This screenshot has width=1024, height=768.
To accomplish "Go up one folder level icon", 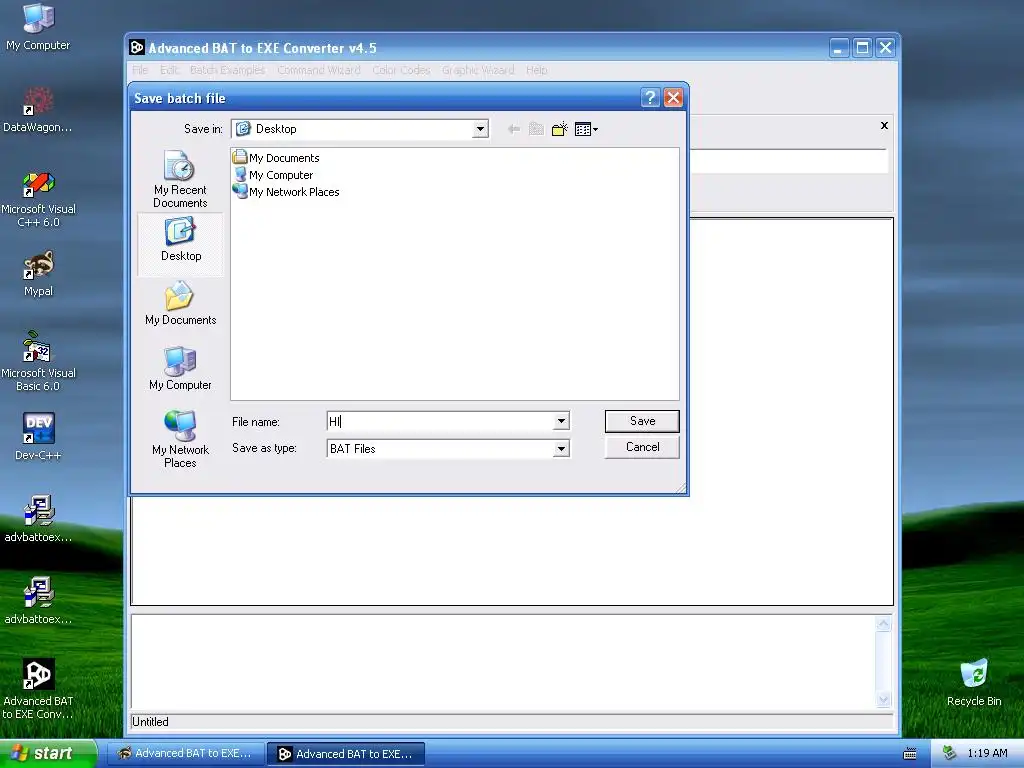I will [x=536, y=129].
